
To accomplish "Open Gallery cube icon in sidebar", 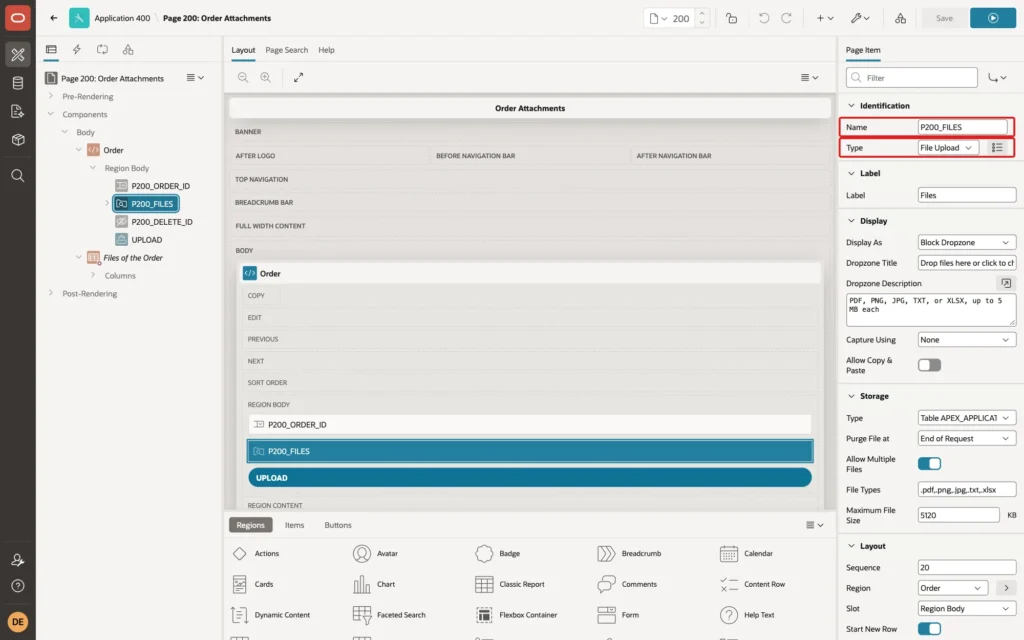I will 18,140.
